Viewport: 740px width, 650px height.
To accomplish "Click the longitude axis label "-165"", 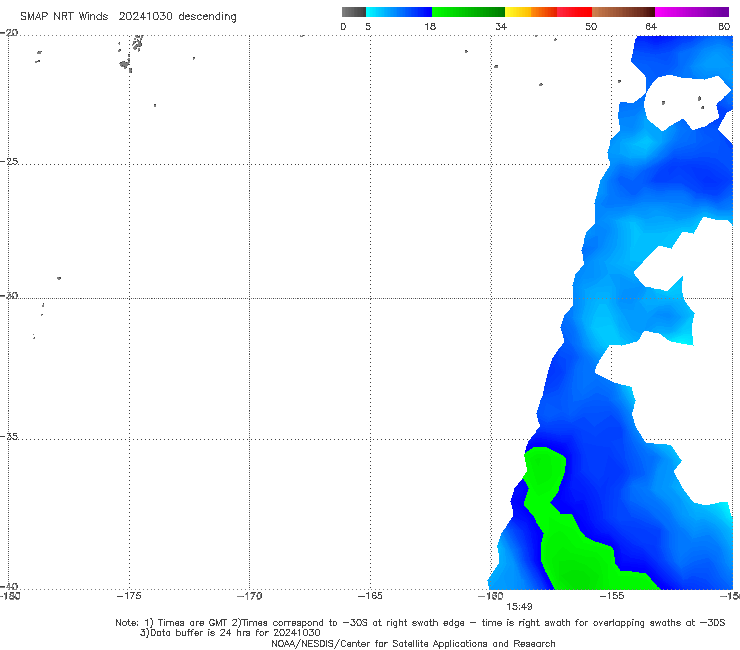I will point(370,596).
